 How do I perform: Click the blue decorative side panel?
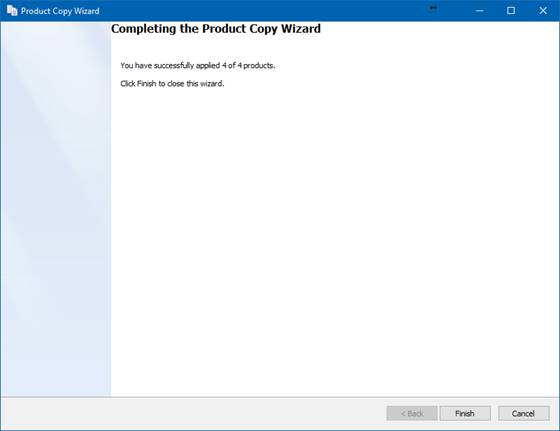click(x=56, y=209)
